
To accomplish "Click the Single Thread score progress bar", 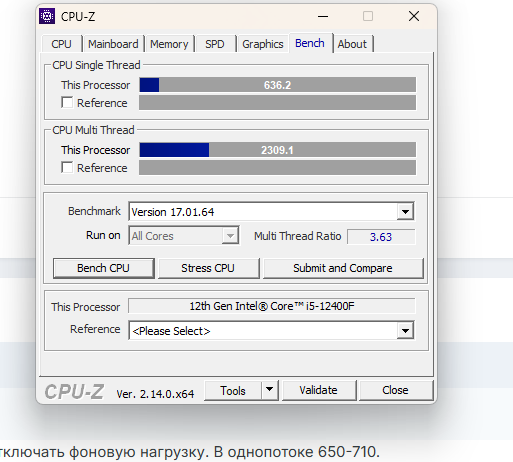I will pos(277,85).
